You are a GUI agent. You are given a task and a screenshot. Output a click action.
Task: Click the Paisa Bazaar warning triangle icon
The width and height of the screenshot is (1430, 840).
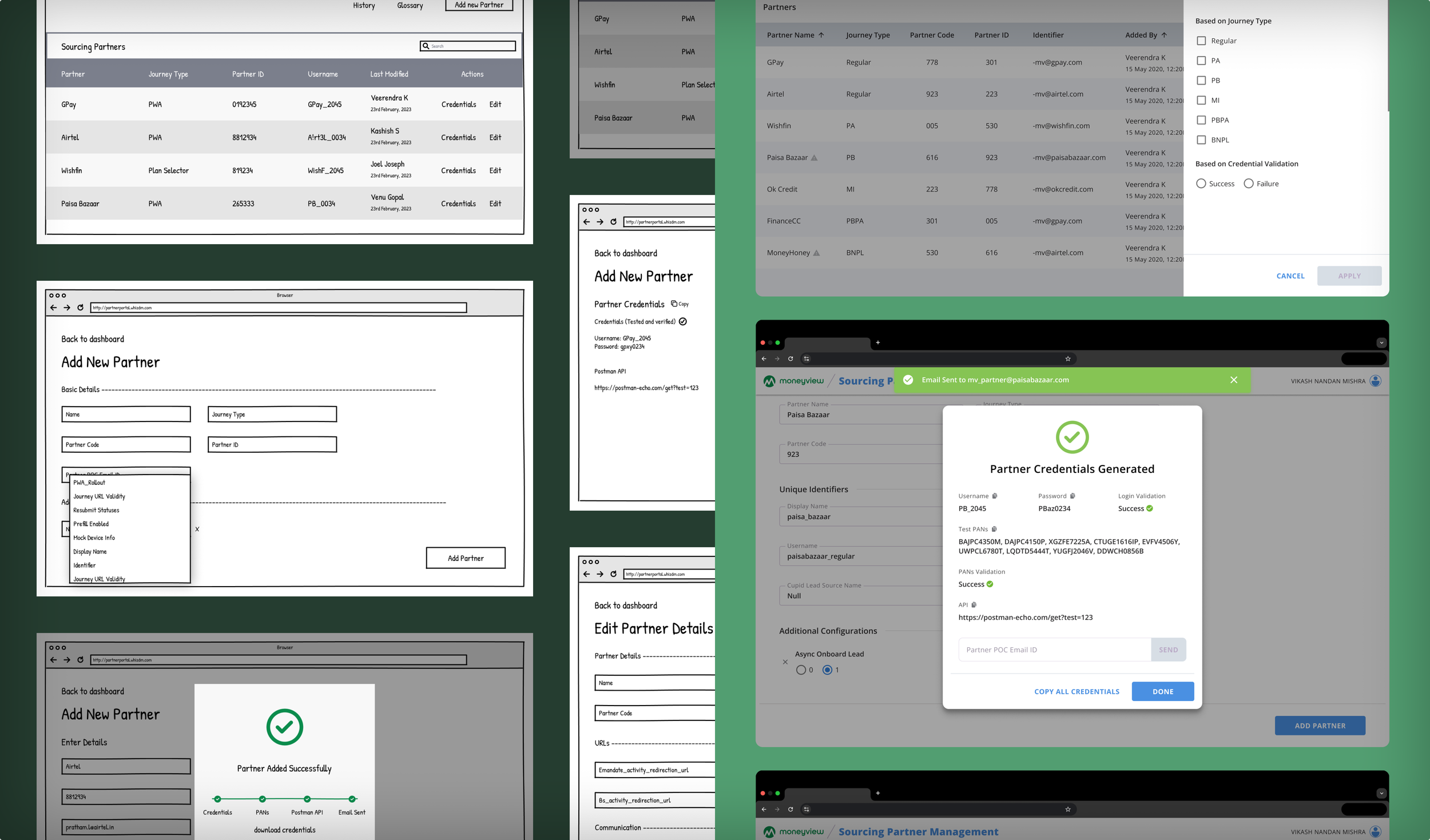[815, 158]
